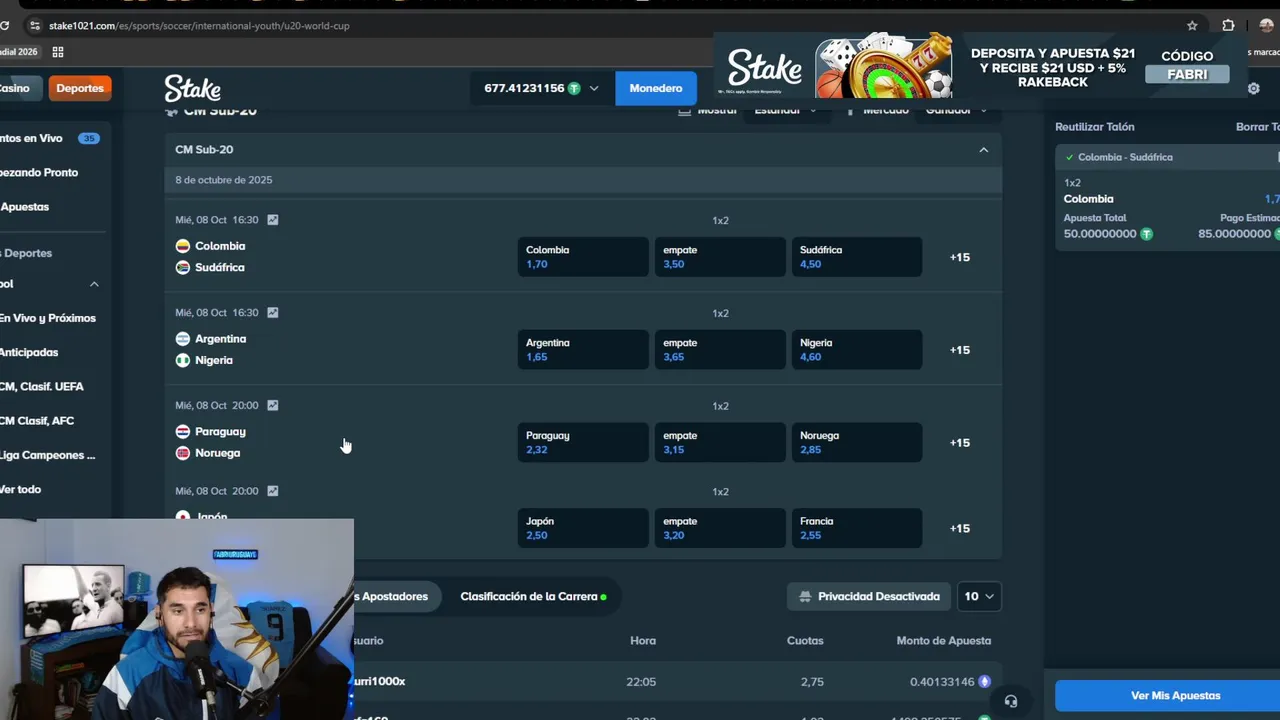Viewport: 1280px width, 720px height.
Task: Open Mis Apuestas sidebar item
Action: 26,206
